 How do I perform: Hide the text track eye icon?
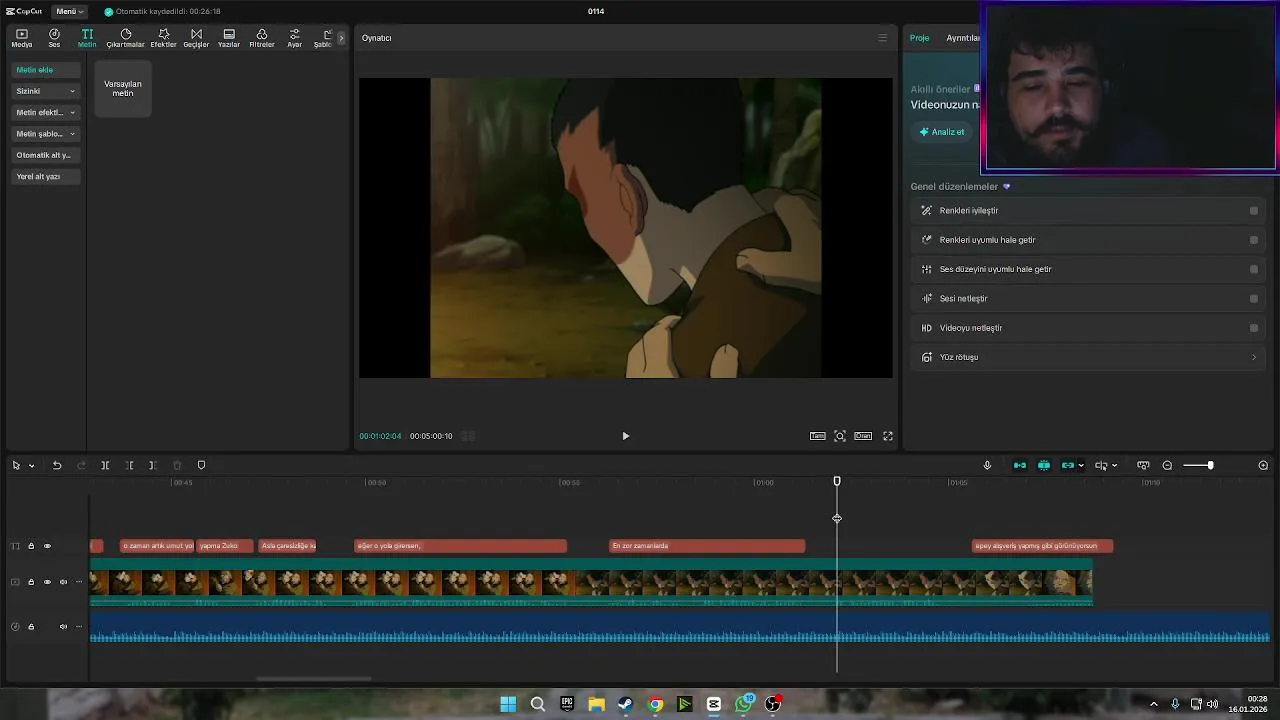47,546
